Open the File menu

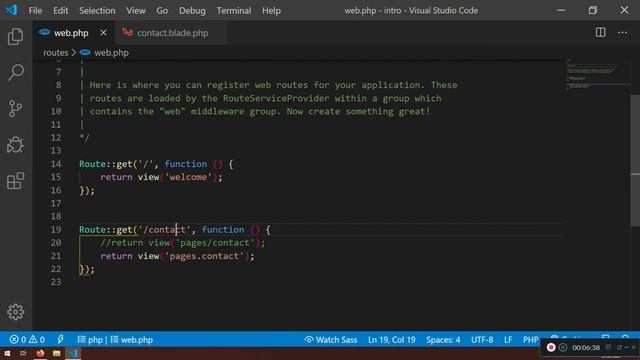[x=35, y=11]
